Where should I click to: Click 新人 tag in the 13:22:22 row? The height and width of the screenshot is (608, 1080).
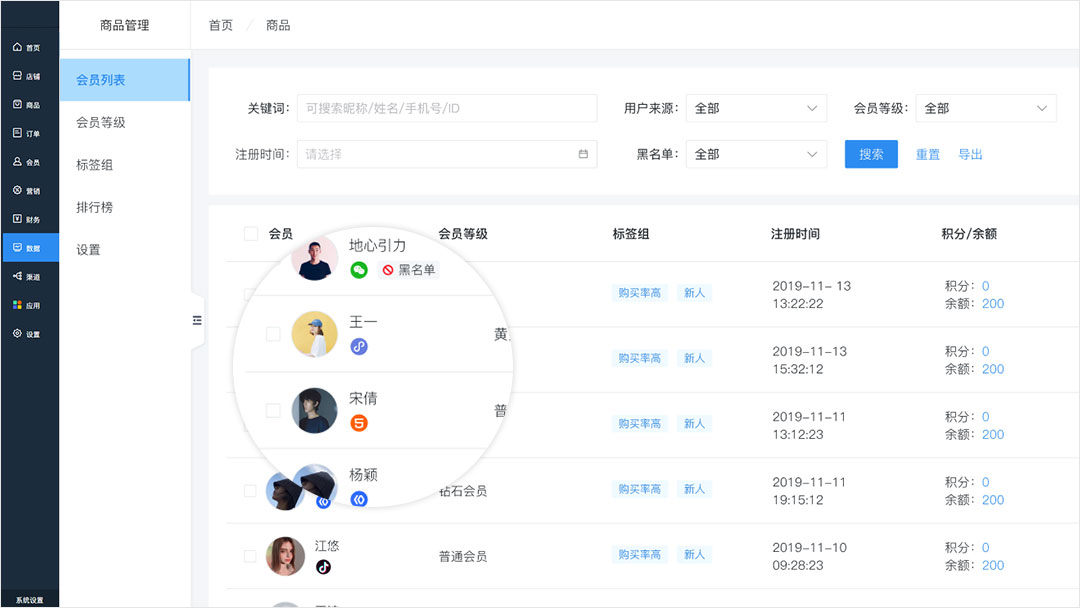point(694,293)
